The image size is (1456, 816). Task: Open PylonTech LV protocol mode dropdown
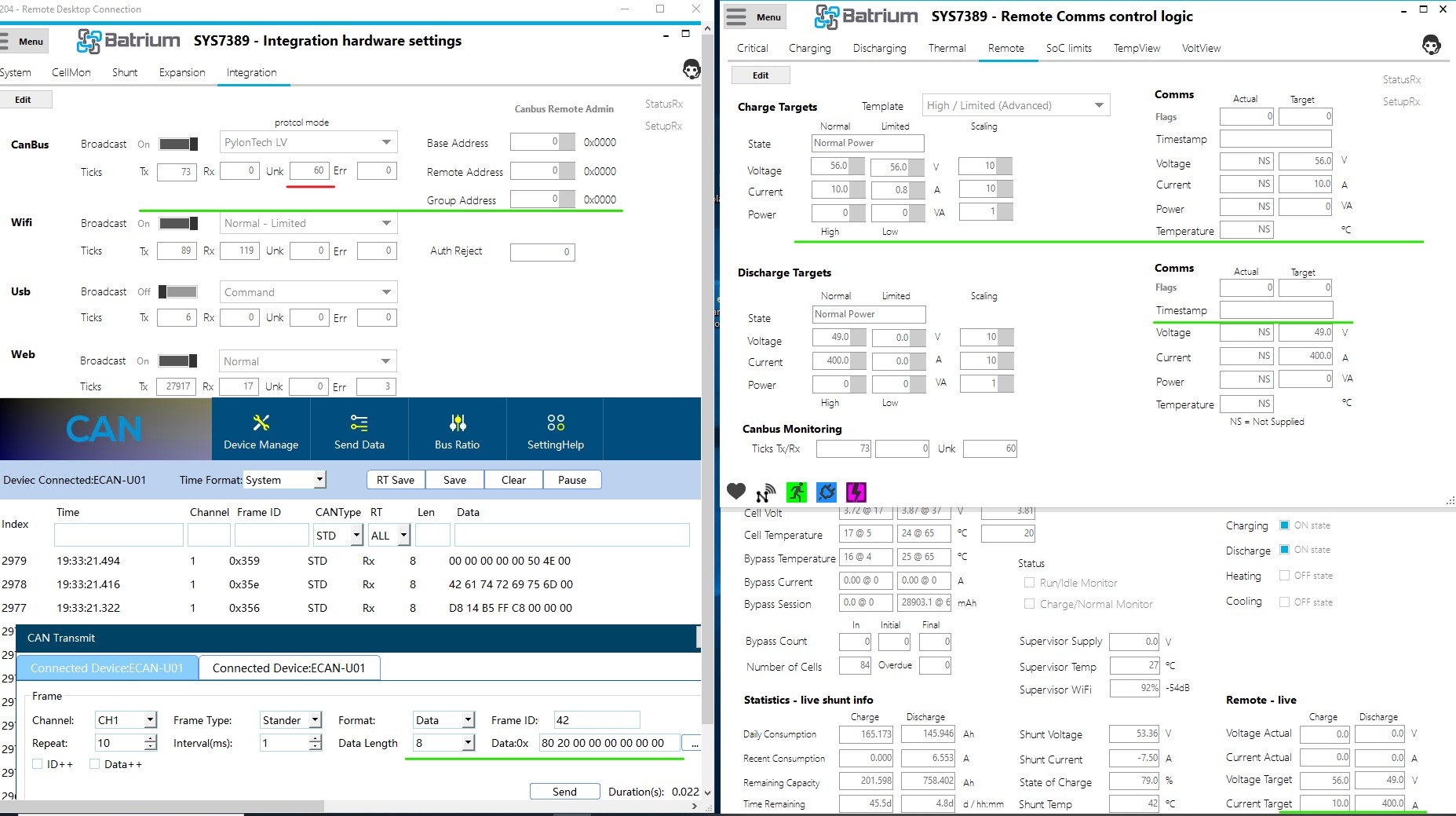308,142
